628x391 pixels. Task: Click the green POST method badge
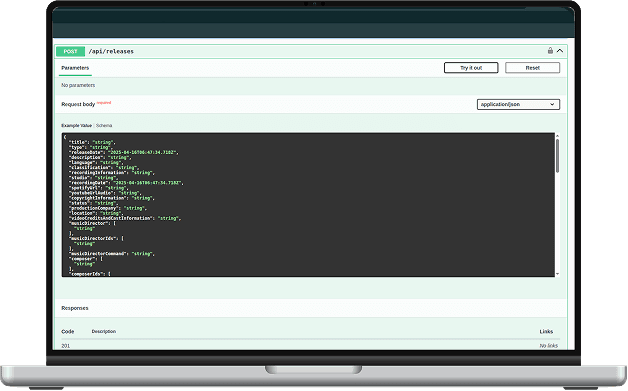tap(70, 51)
